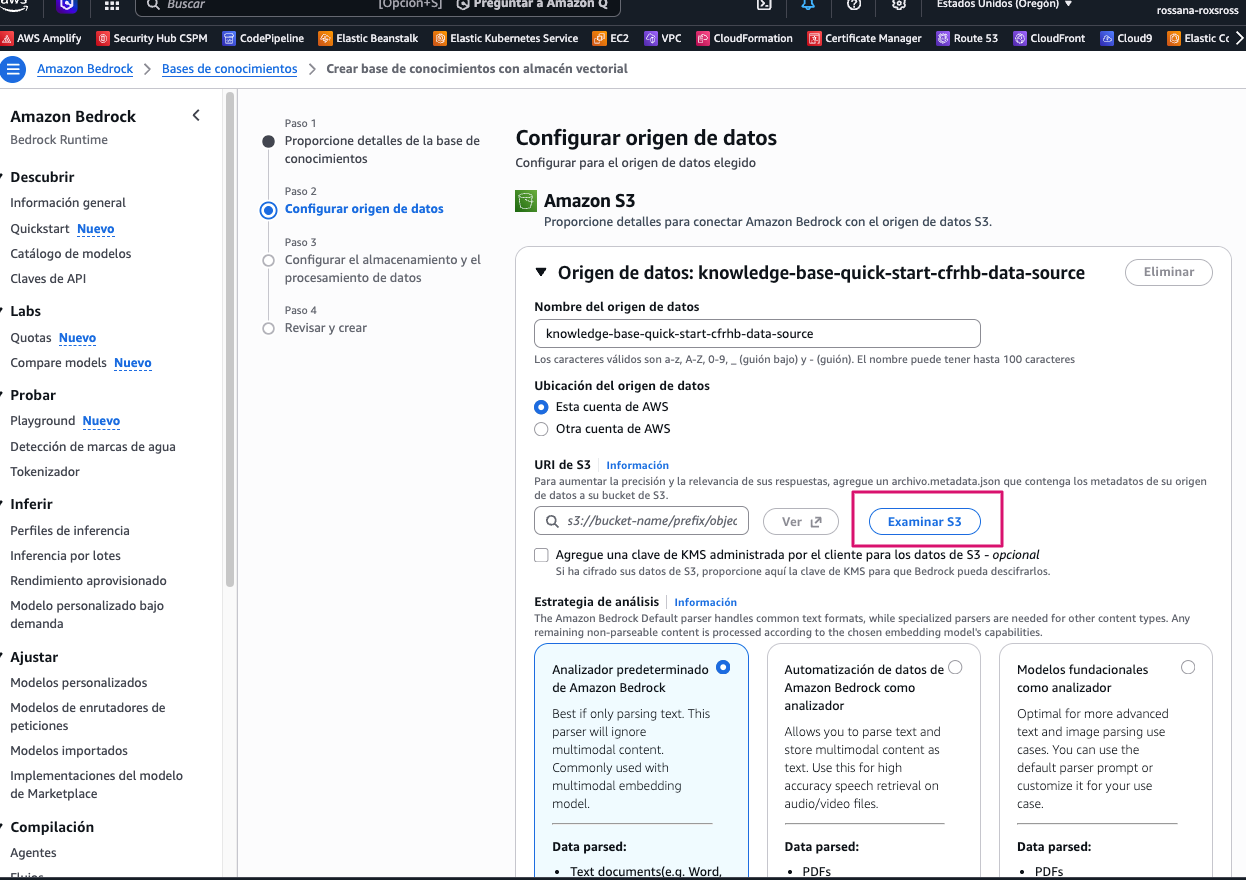The height and width of the screenshot is (880, 1246).
Task: Open the AWS services grid menu
Action: click(112, 5)
